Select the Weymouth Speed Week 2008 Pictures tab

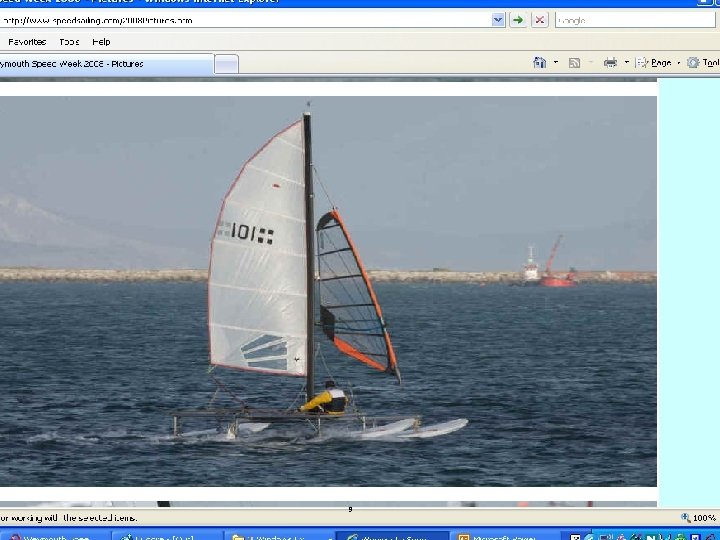[x=107, y=64]
